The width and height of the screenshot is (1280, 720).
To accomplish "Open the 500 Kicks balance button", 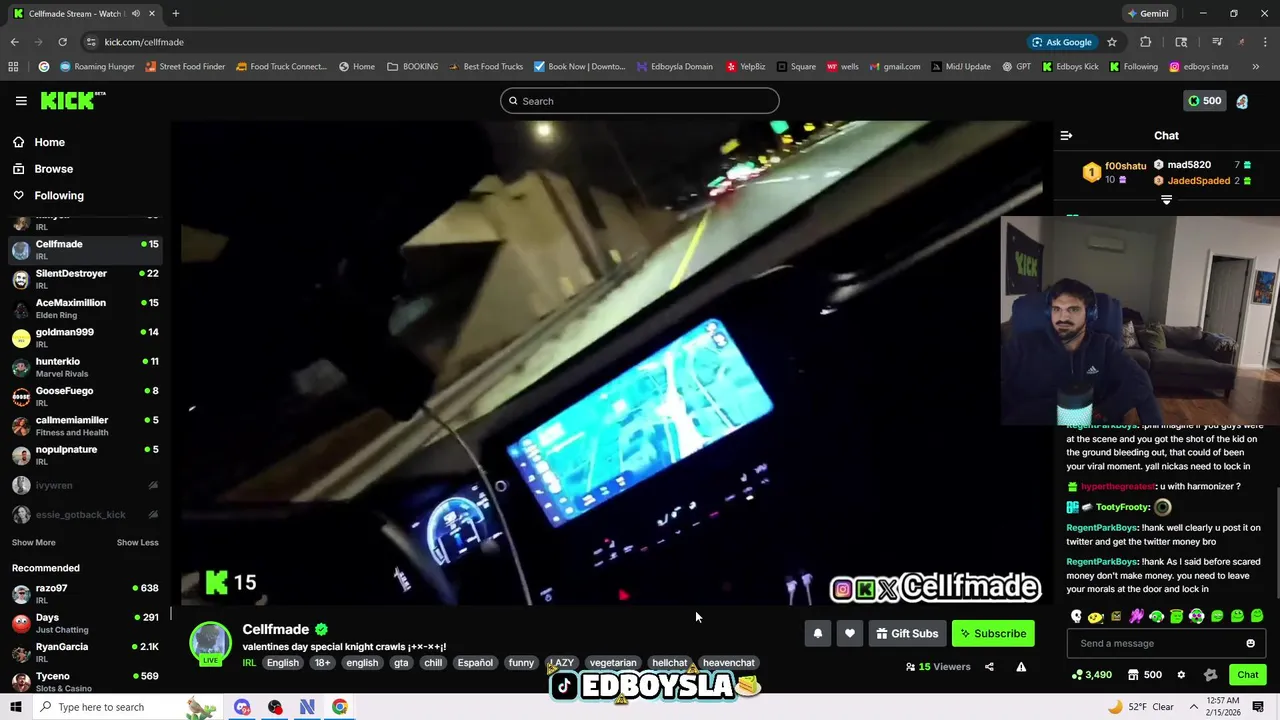I will (1204, 101).
